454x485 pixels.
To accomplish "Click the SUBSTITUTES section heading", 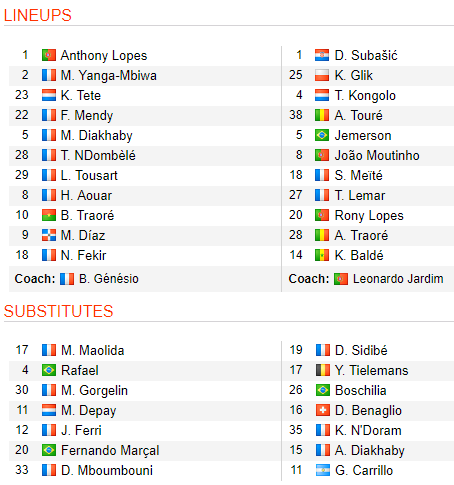I will pos(58,311).
